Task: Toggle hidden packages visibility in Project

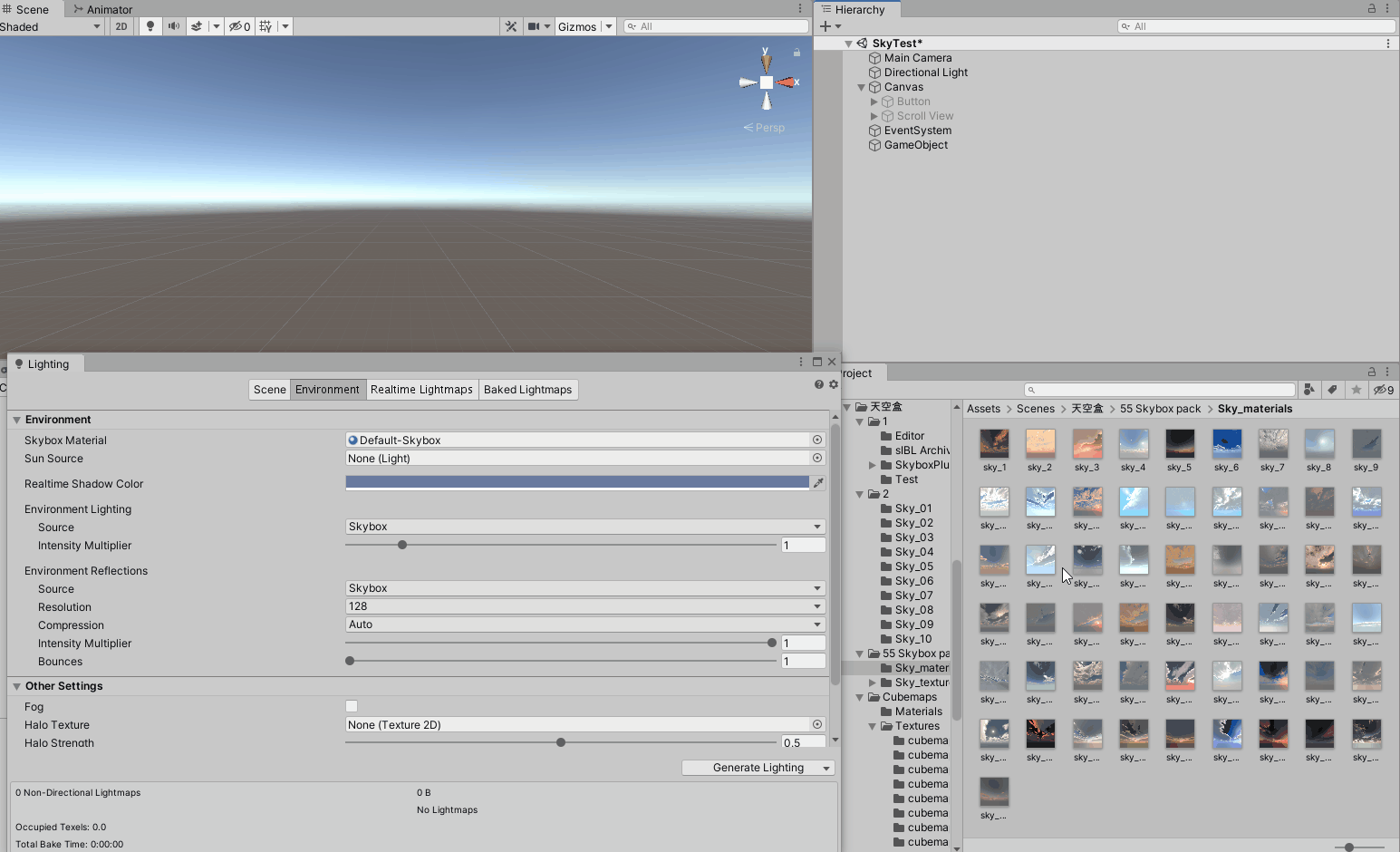Action: click(x=1383, y=390)
